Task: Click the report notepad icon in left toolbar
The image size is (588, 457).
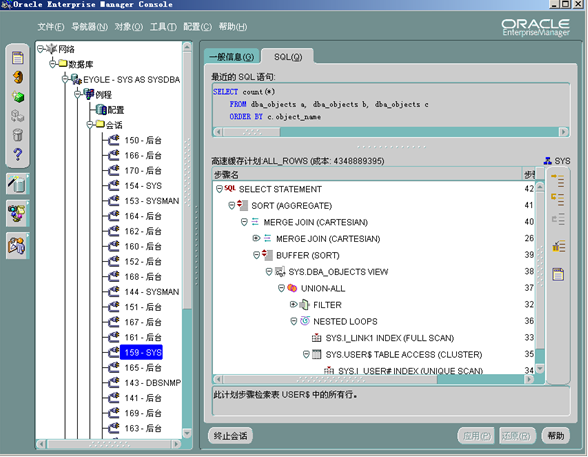Action: point(18,58)
